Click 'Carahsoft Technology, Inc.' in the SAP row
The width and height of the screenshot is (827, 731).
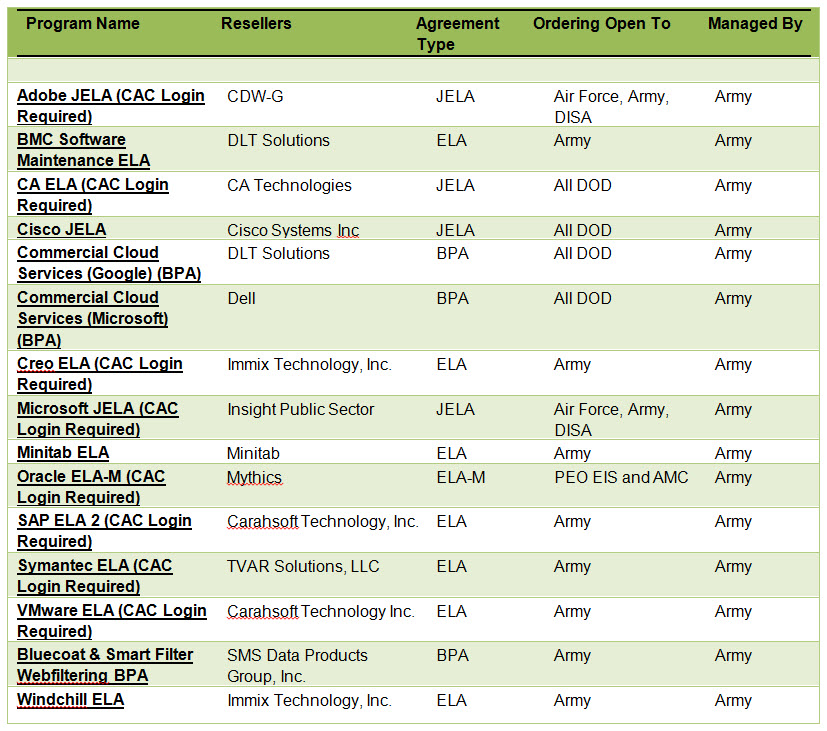[x=323, y=522]
